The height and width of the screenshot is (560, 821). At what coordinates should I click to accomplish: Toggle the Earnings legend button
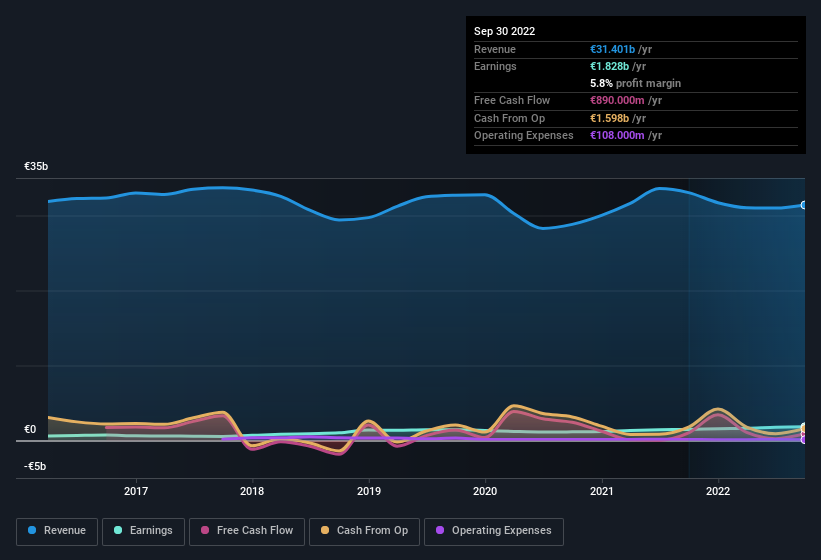click(143, 531)
